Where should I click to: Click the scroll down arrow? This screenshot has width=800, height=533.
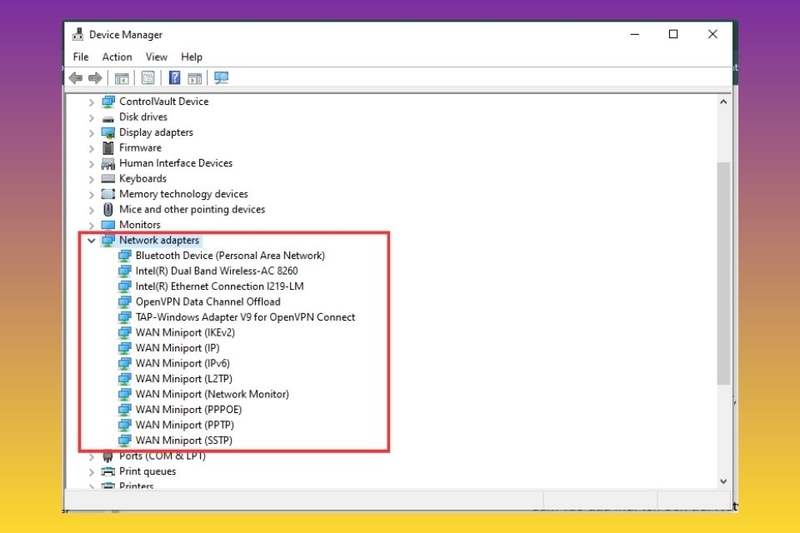(x=723, y=481)
